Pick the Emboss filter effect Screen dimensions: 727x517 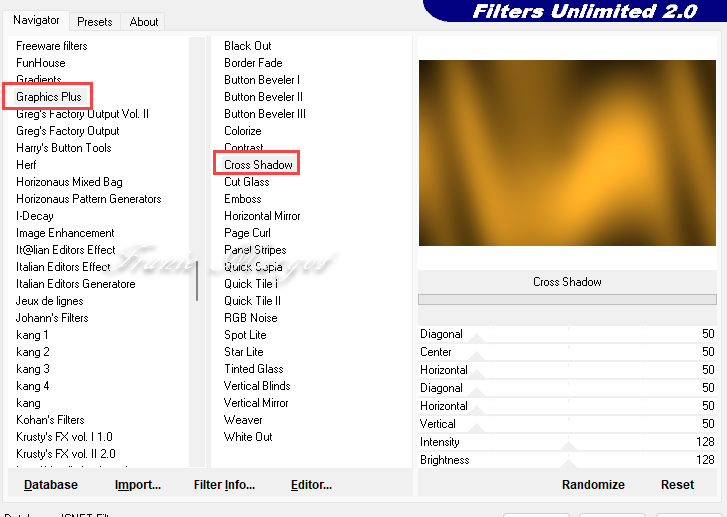243,199
